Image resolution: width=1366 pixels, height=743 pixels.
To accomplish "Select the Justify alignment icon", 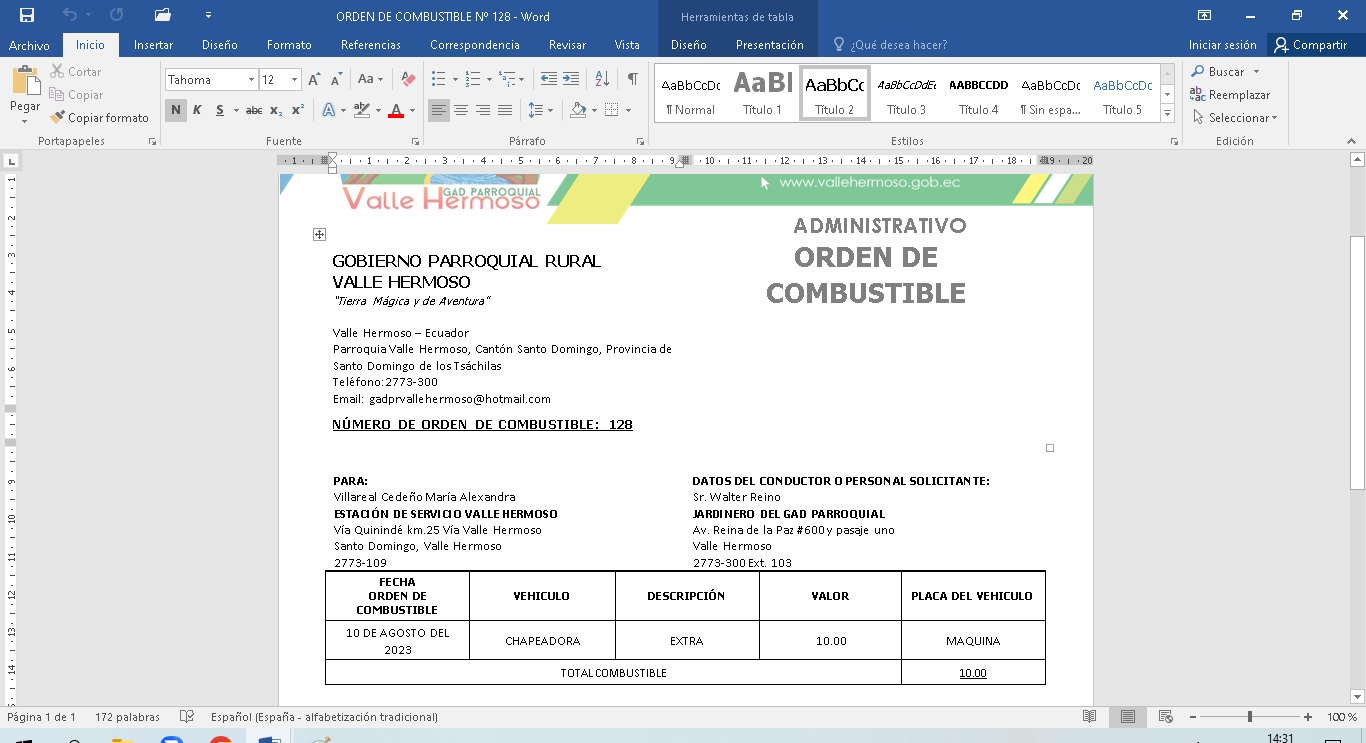I will (505, 110).
